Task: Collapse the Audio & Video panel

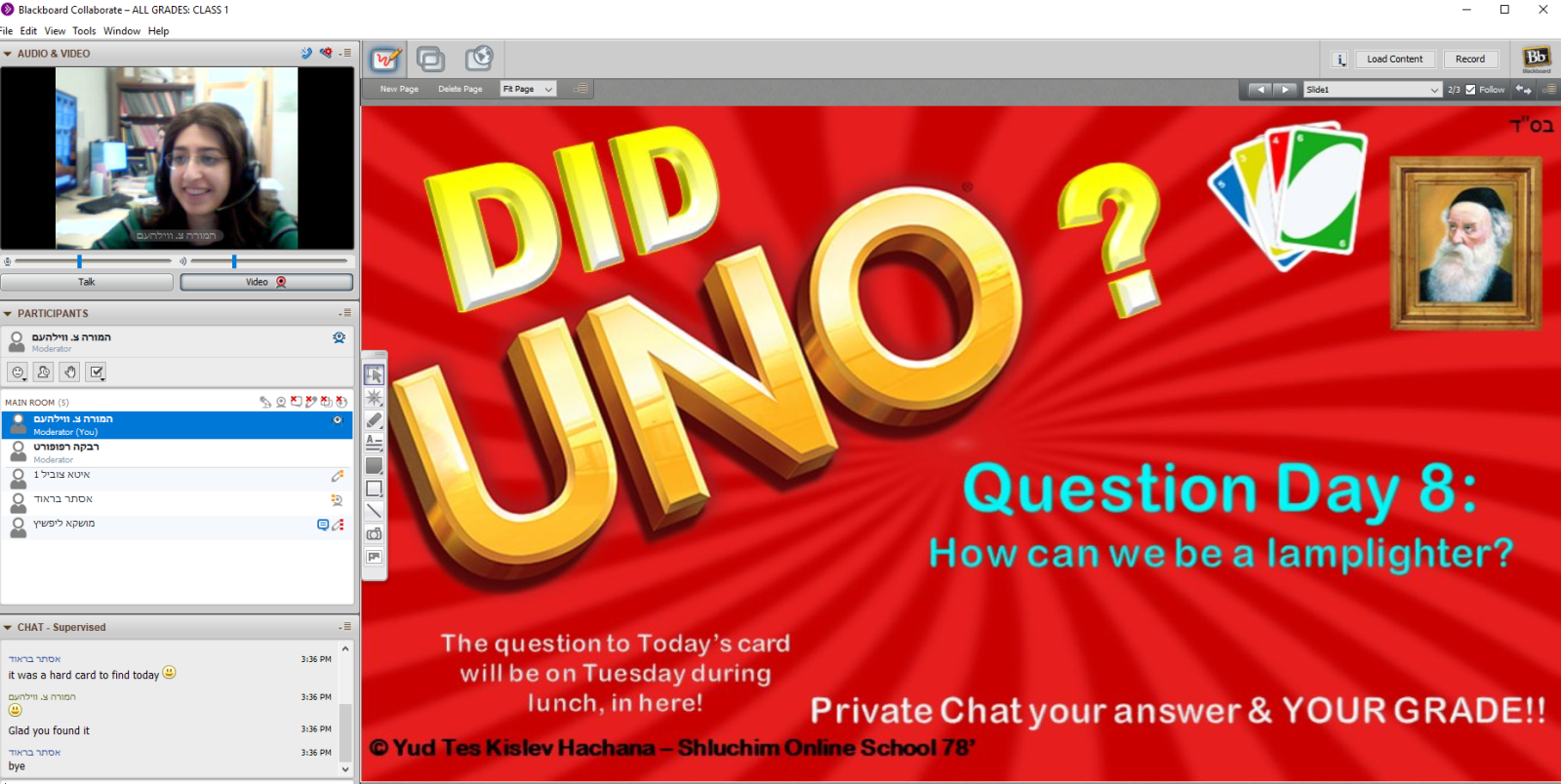Action: click(8, 54)
